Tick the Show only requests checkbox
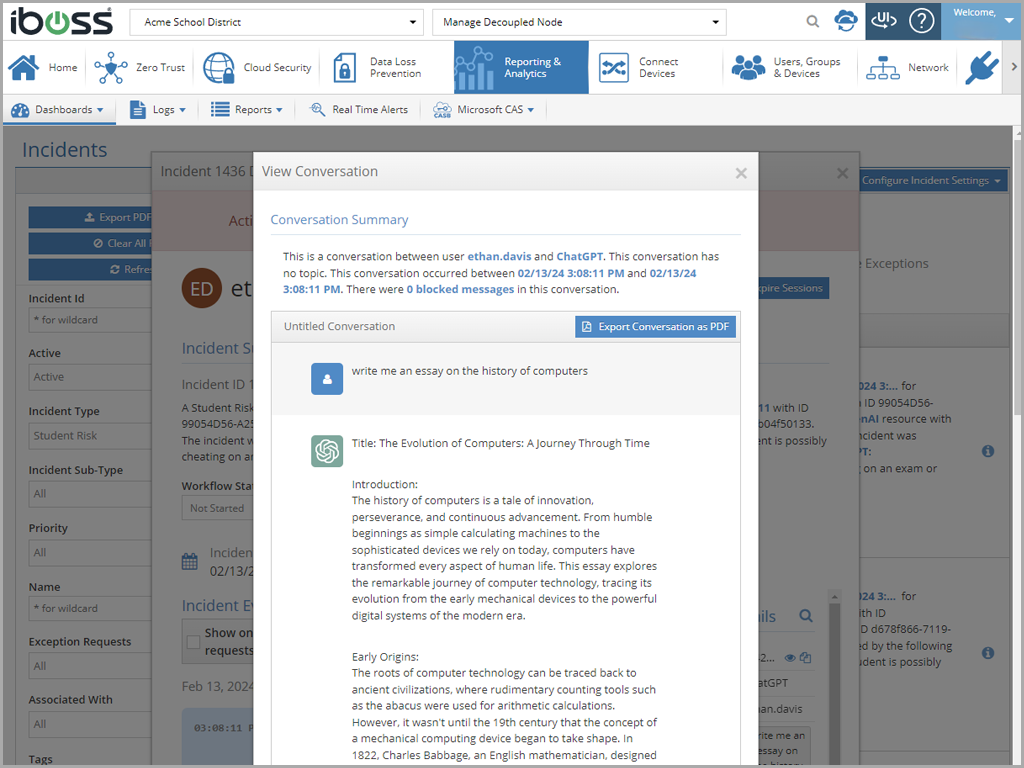Viewport: 1024px width, 768px height. (x=193, y=641)
